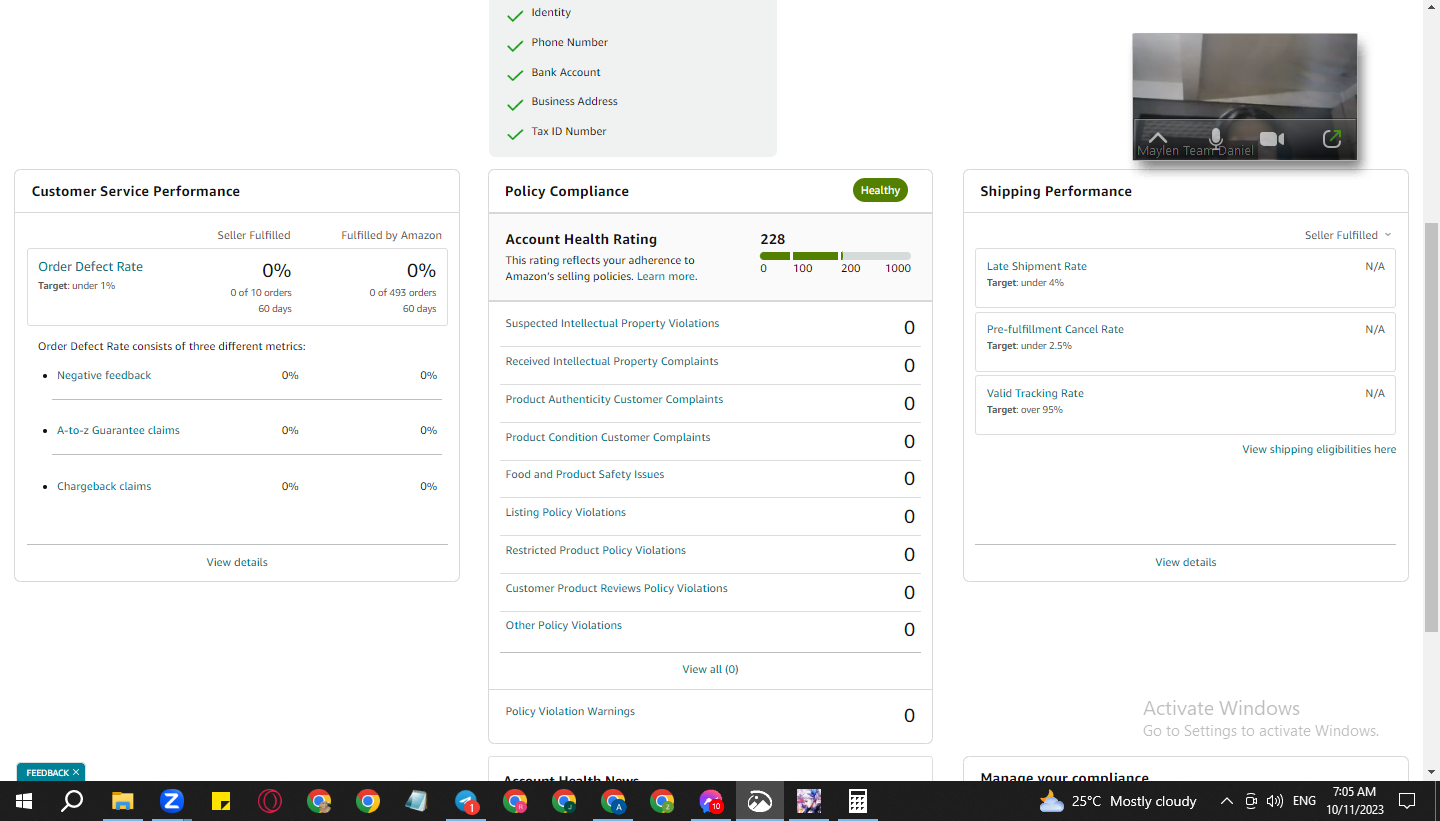
Task: Open A-to-z Guarantee claims link
Action: (118, 430)
